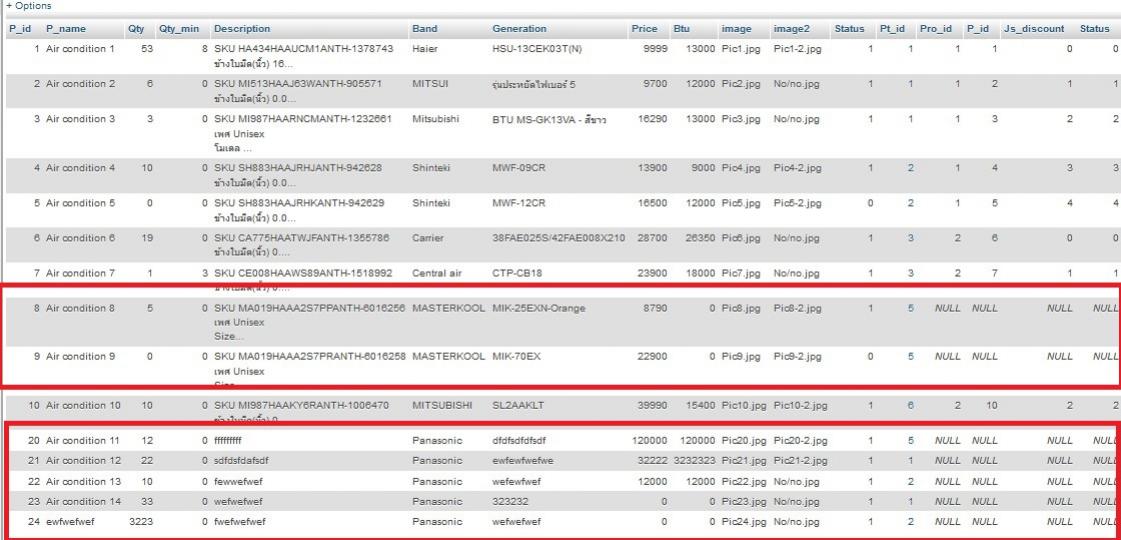This screenshot has width=1121, height=540.
Task: Sort by the Price column header
Action: [x=644, y=29]
